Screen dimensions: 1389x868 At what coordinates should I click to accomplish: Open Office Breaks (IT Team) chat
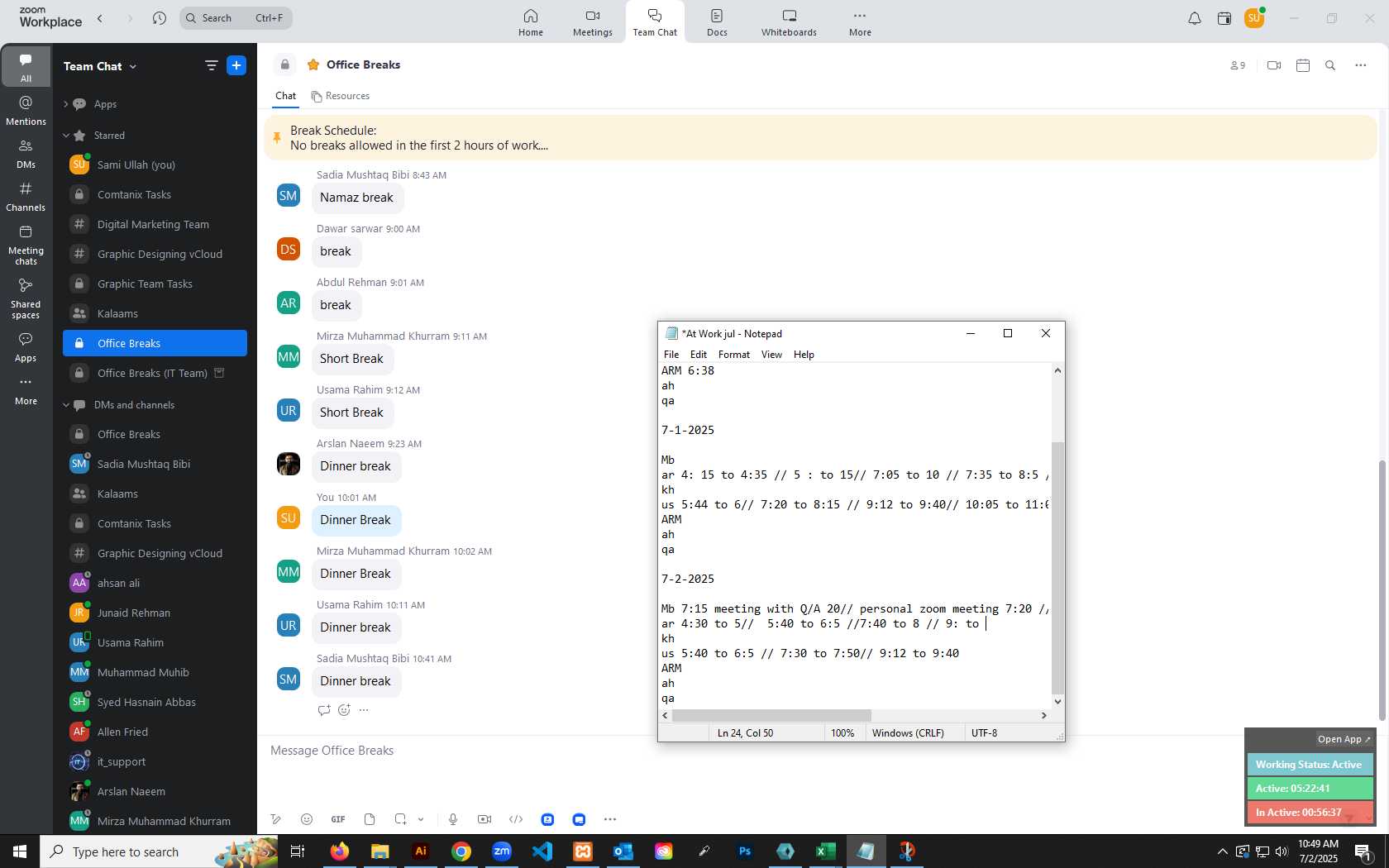pos(155,373)
